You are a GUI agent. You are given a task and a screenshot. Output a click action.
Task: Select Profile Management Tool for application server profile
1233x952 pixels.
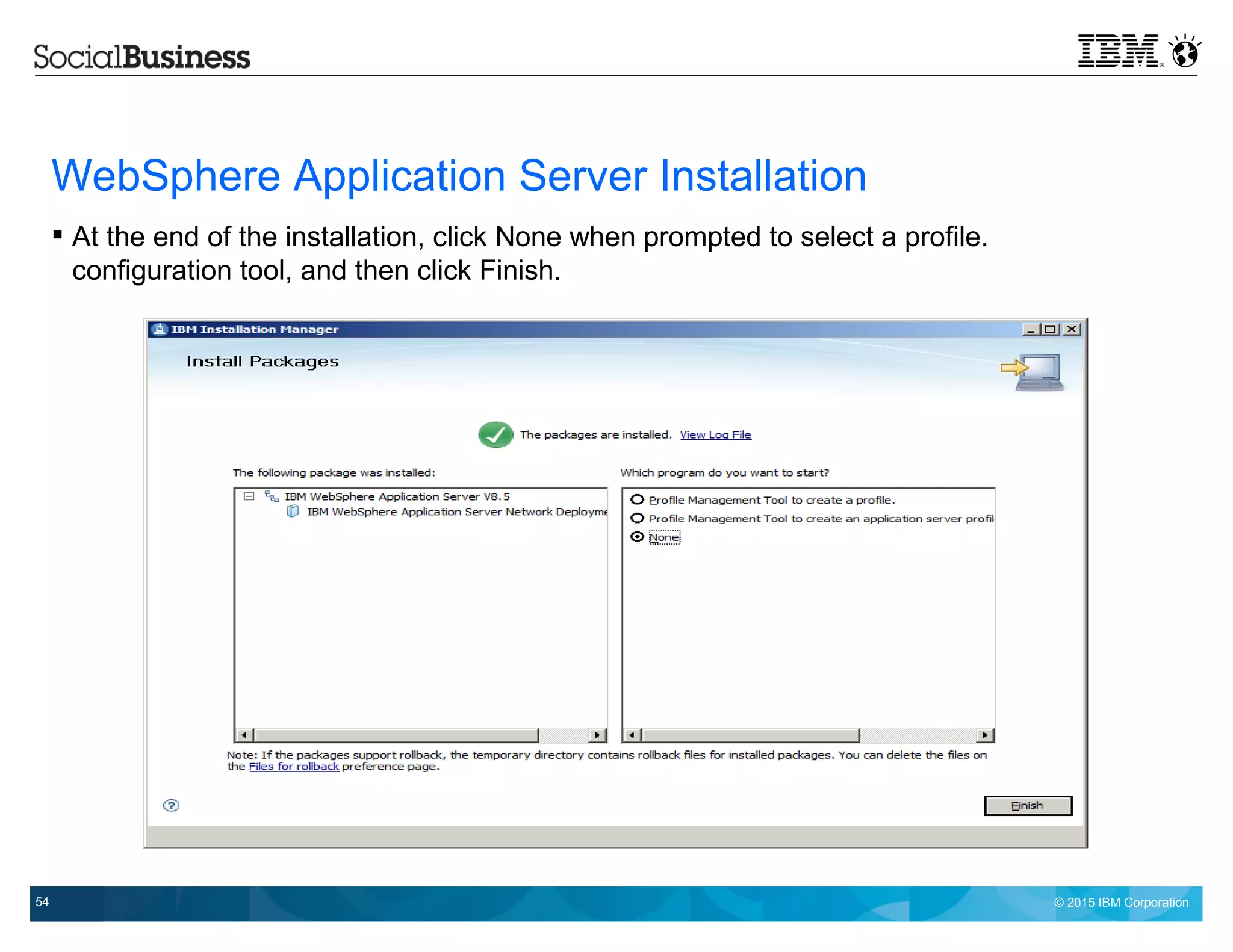(x=812, y=518)
